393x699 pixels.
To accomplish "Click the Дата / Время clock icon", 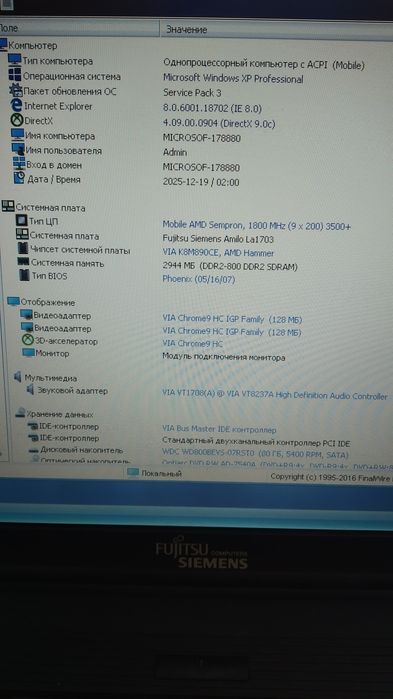I will click(19, 178).
